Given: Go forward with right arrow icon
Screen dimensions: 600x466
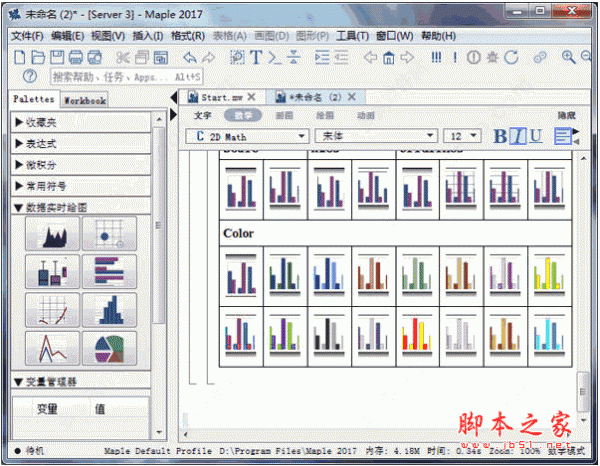Looking at the screenshot, I should point(408,57).
